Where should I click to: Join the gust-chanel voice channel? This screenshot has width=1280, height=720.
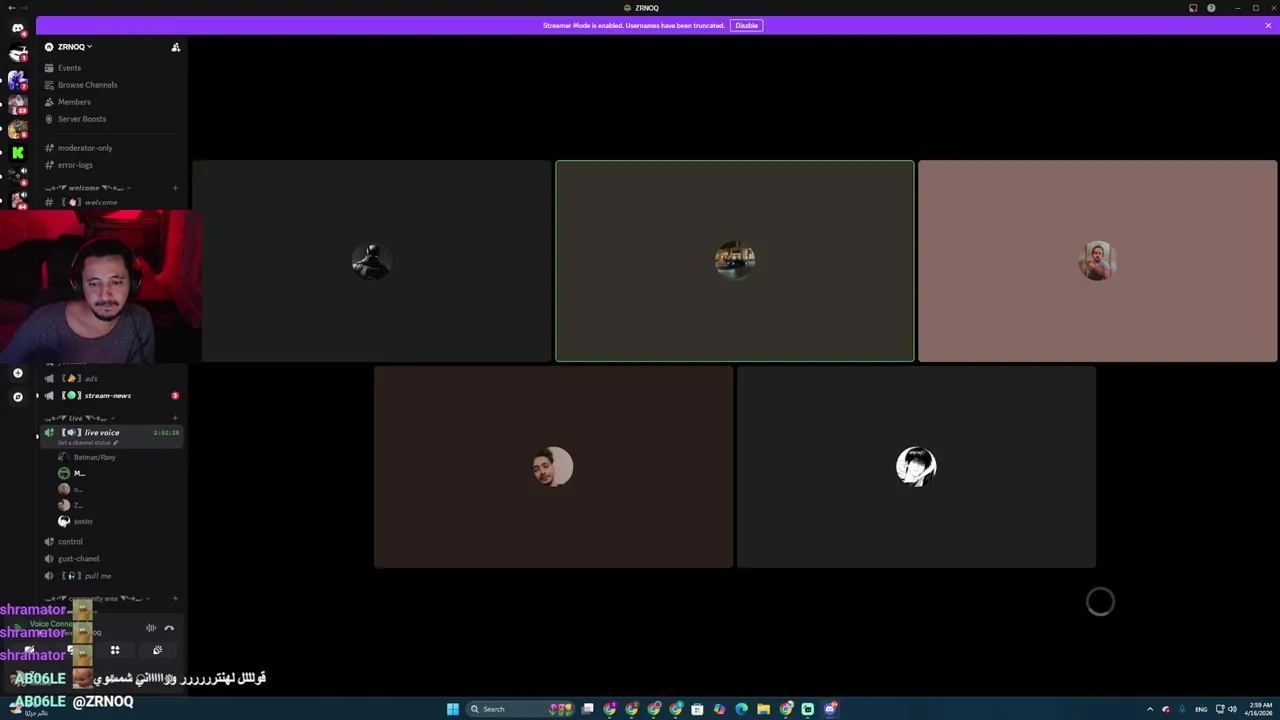(112, 559)
